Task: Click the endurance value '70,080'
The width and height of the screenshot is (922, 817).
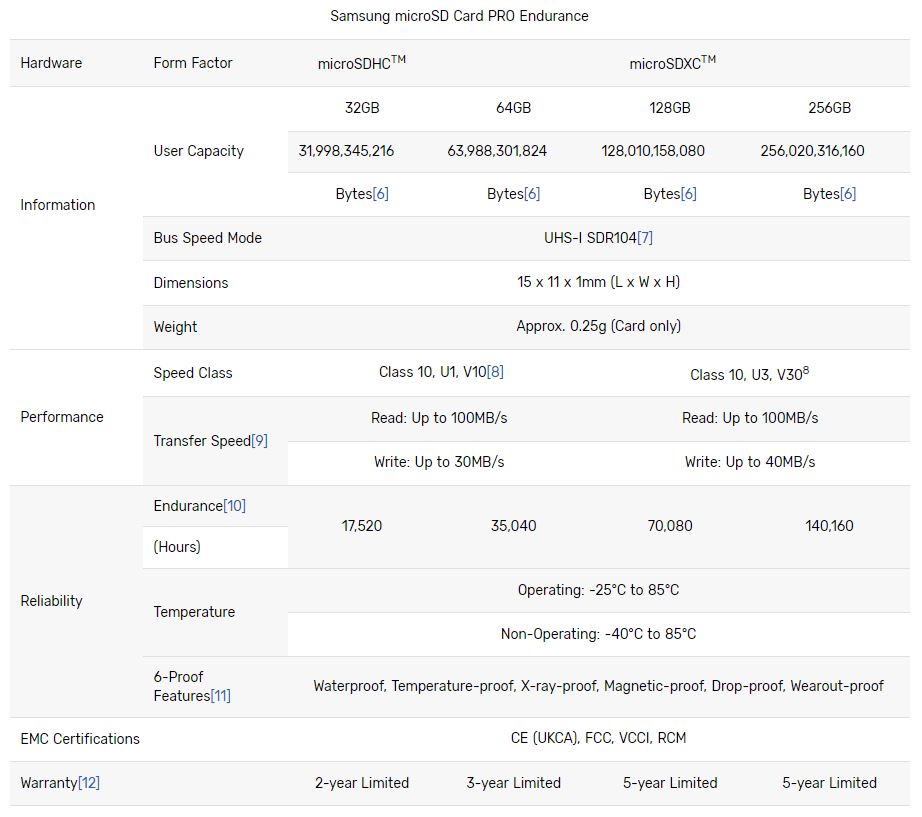Action: [670, 526]
